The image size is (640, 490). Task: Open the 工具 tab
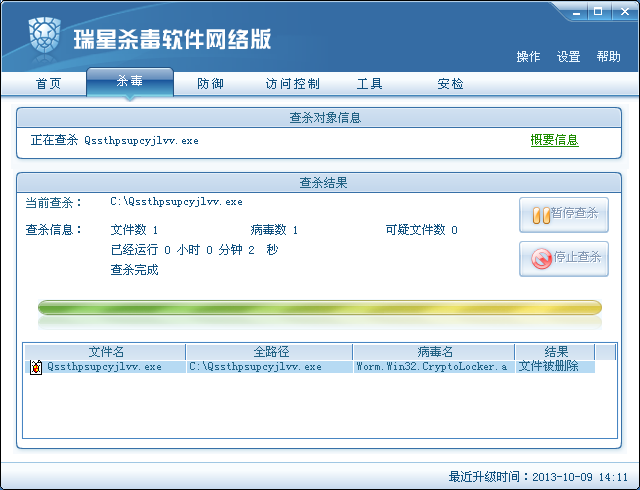click(370, 84)
